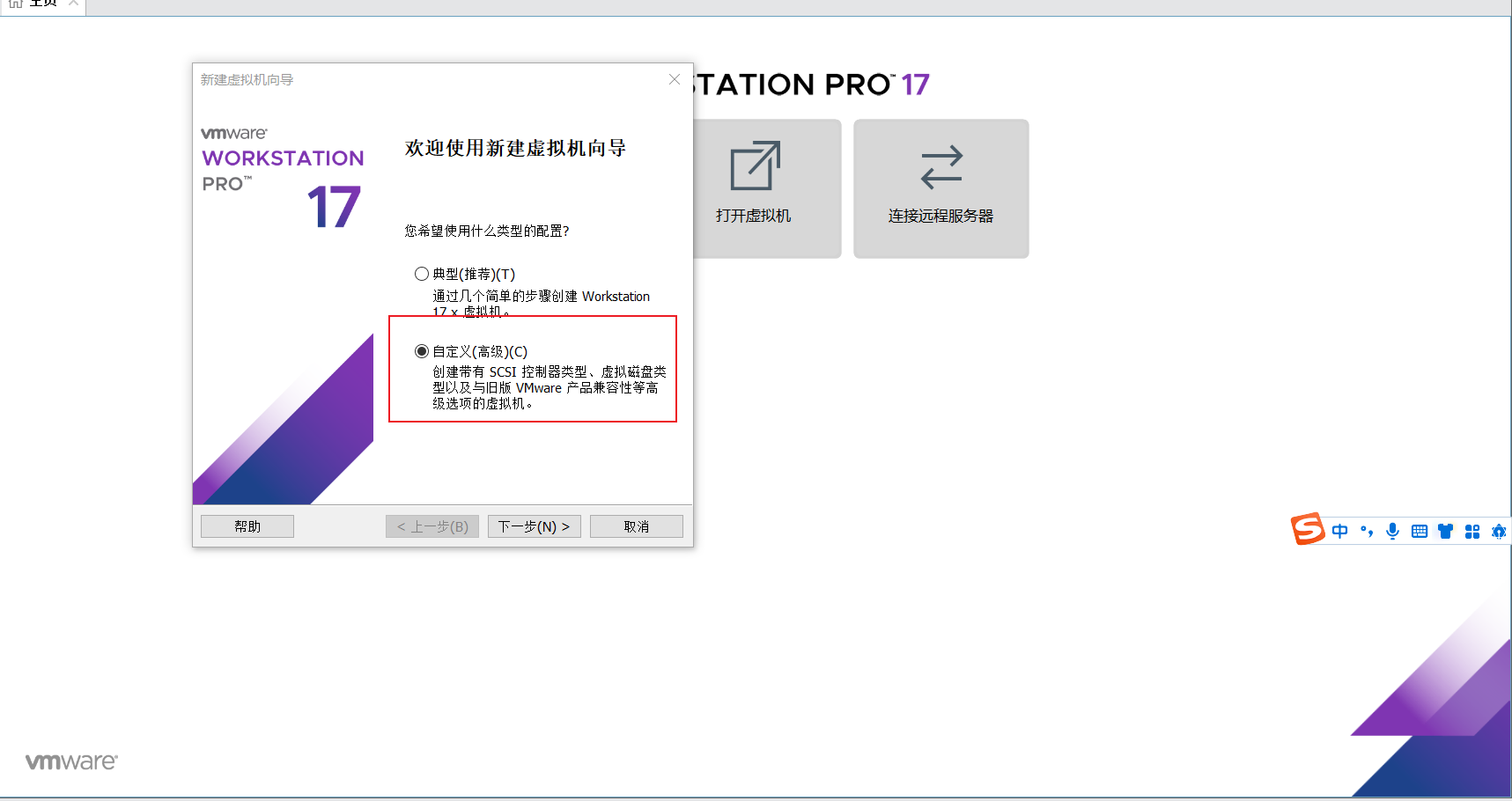Click 取消 to cancel the wizard
This screenshot has width=1512, height=801.
click(x=636, y=526)
